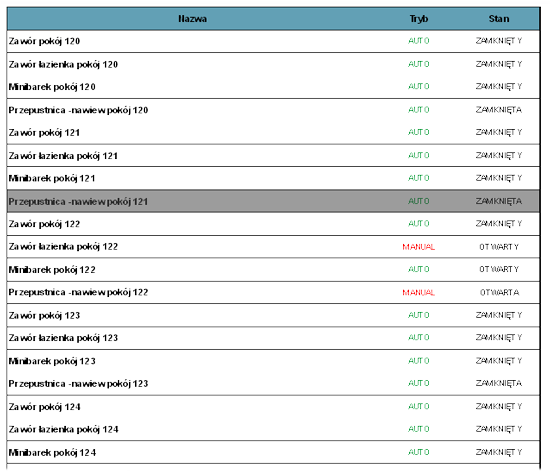
Task: Sort by the Tryb column header
Action: [x=419, y=19]
